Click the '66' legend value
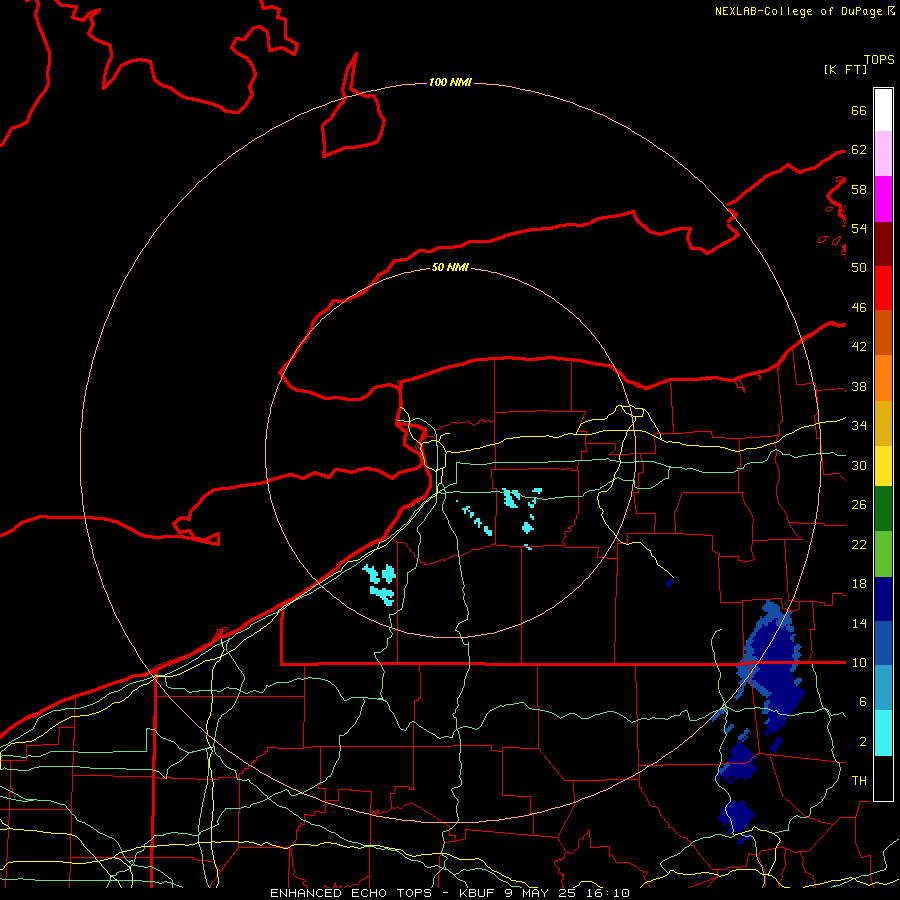 (859, 110)
